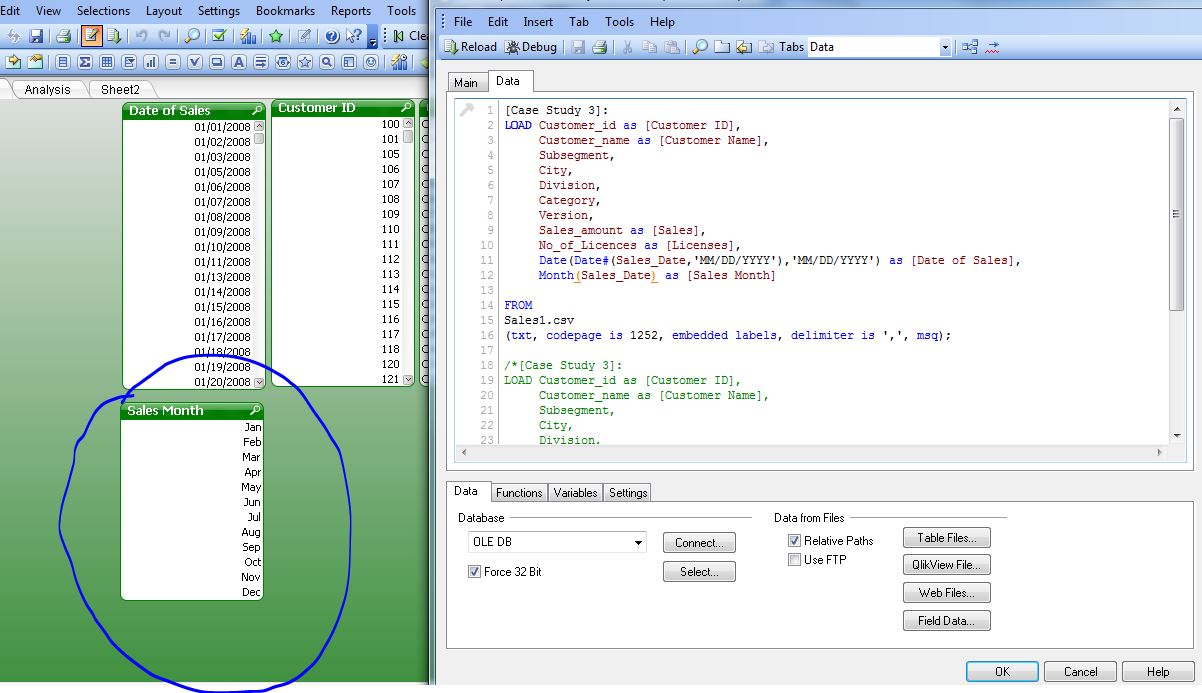Expand the main toolbar options arrow
This screenshot has height=693, width=1202.
(x=372, y=38)
